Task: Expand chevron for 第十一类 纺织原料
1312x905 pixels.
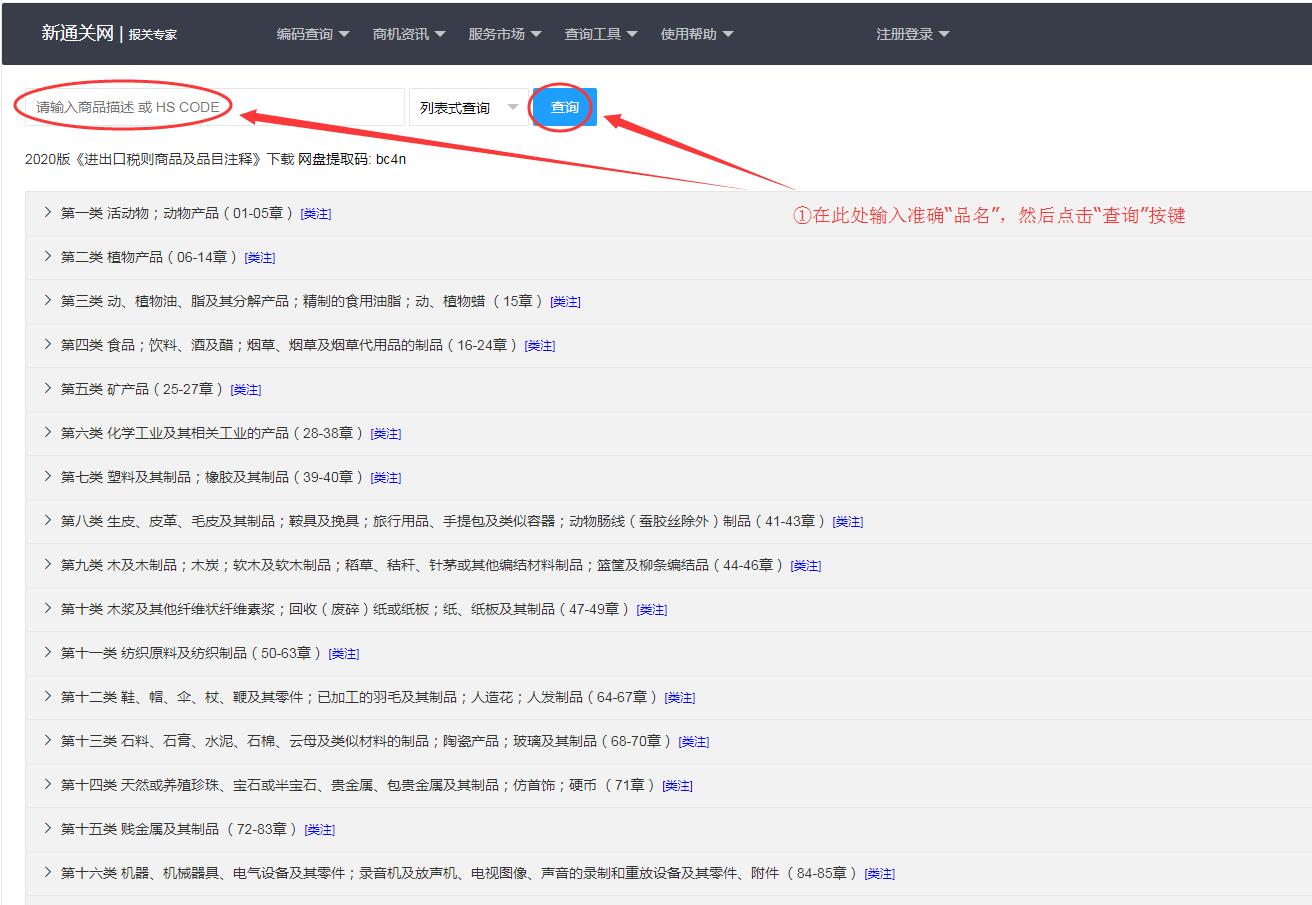Action: [x=47, y=652]
